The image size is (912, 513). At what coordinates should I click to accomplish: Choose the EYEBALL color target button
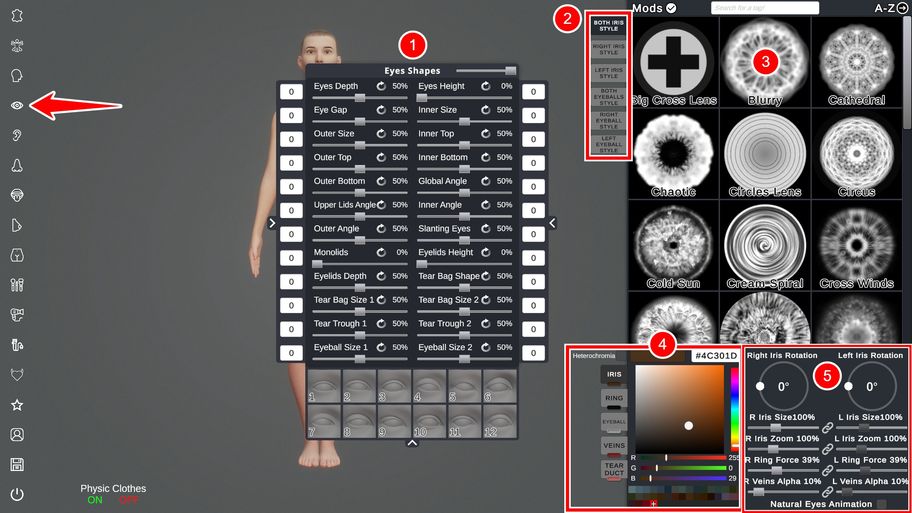(x=614, y=423)
